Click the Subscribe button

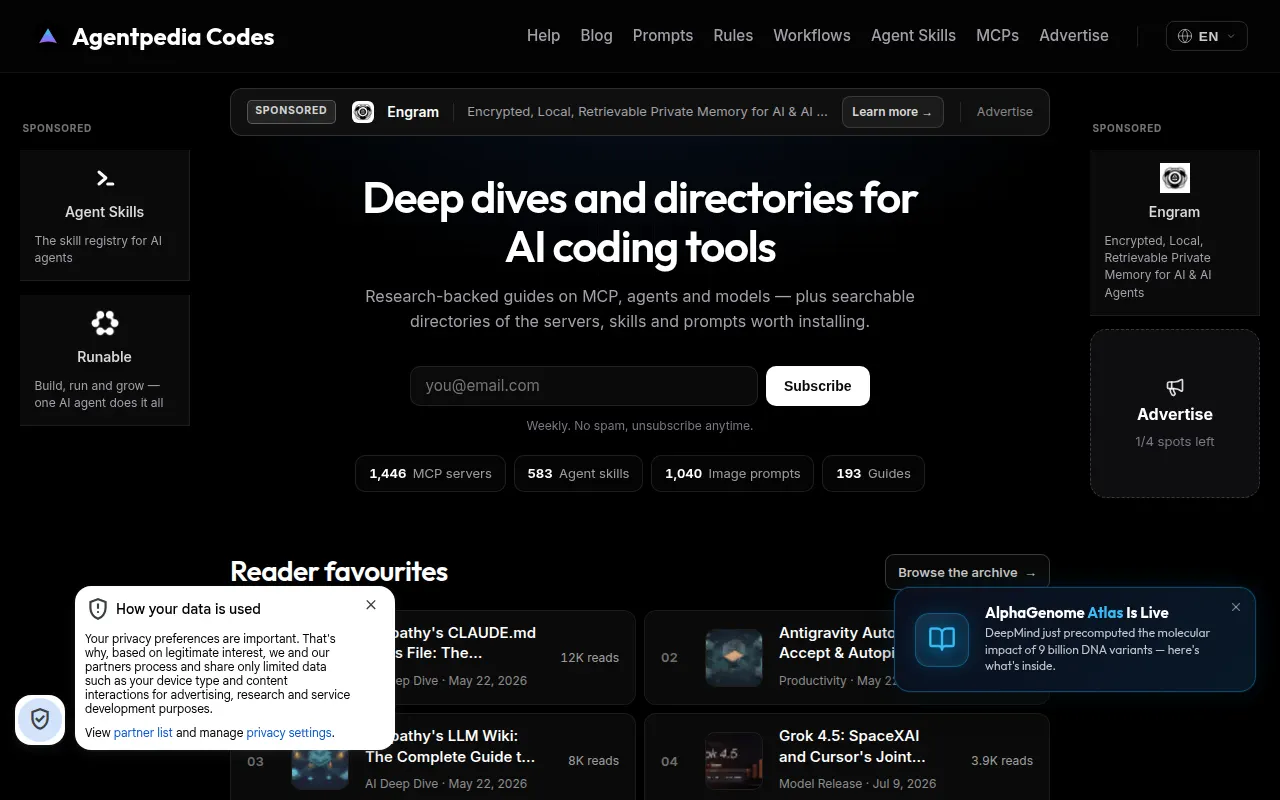(818, 386)
